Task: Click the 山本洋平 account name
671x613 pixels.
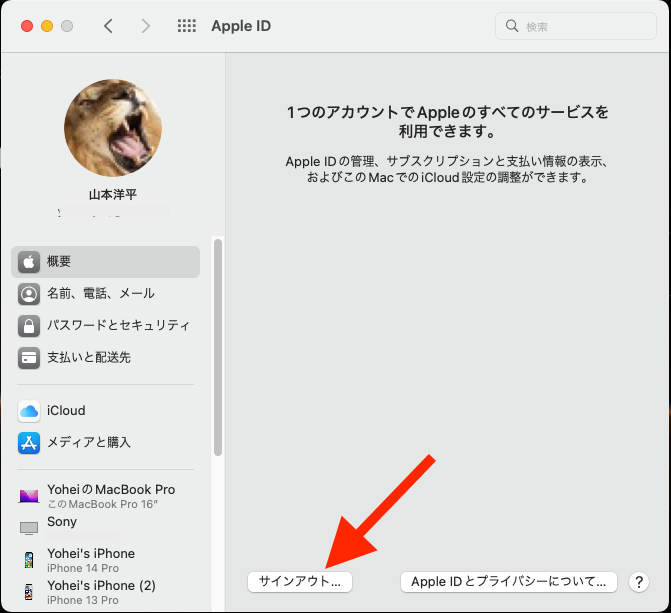Action: 113,195
